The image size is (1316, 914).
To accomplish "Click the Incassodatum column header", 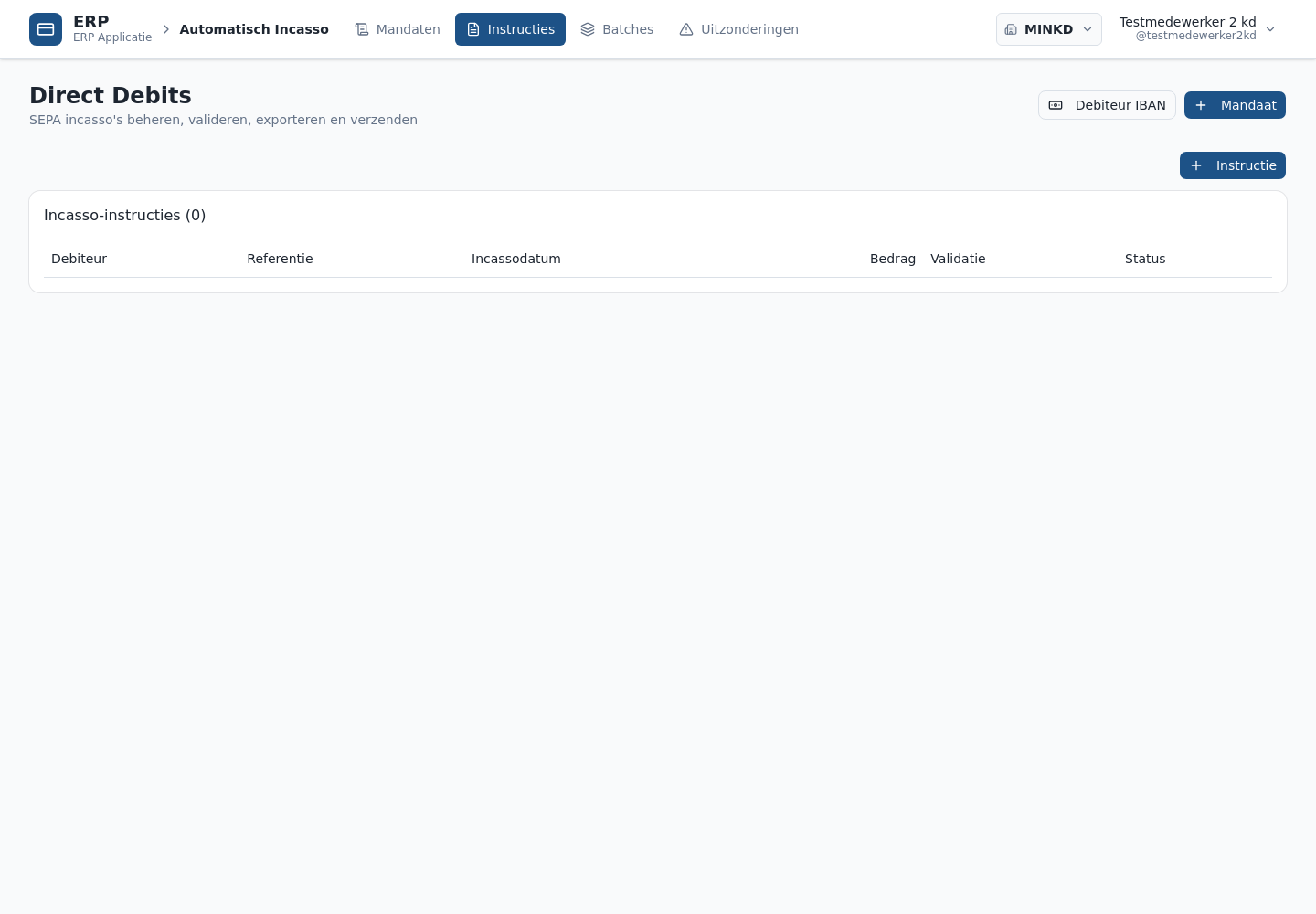I will (x=516, y=259).
